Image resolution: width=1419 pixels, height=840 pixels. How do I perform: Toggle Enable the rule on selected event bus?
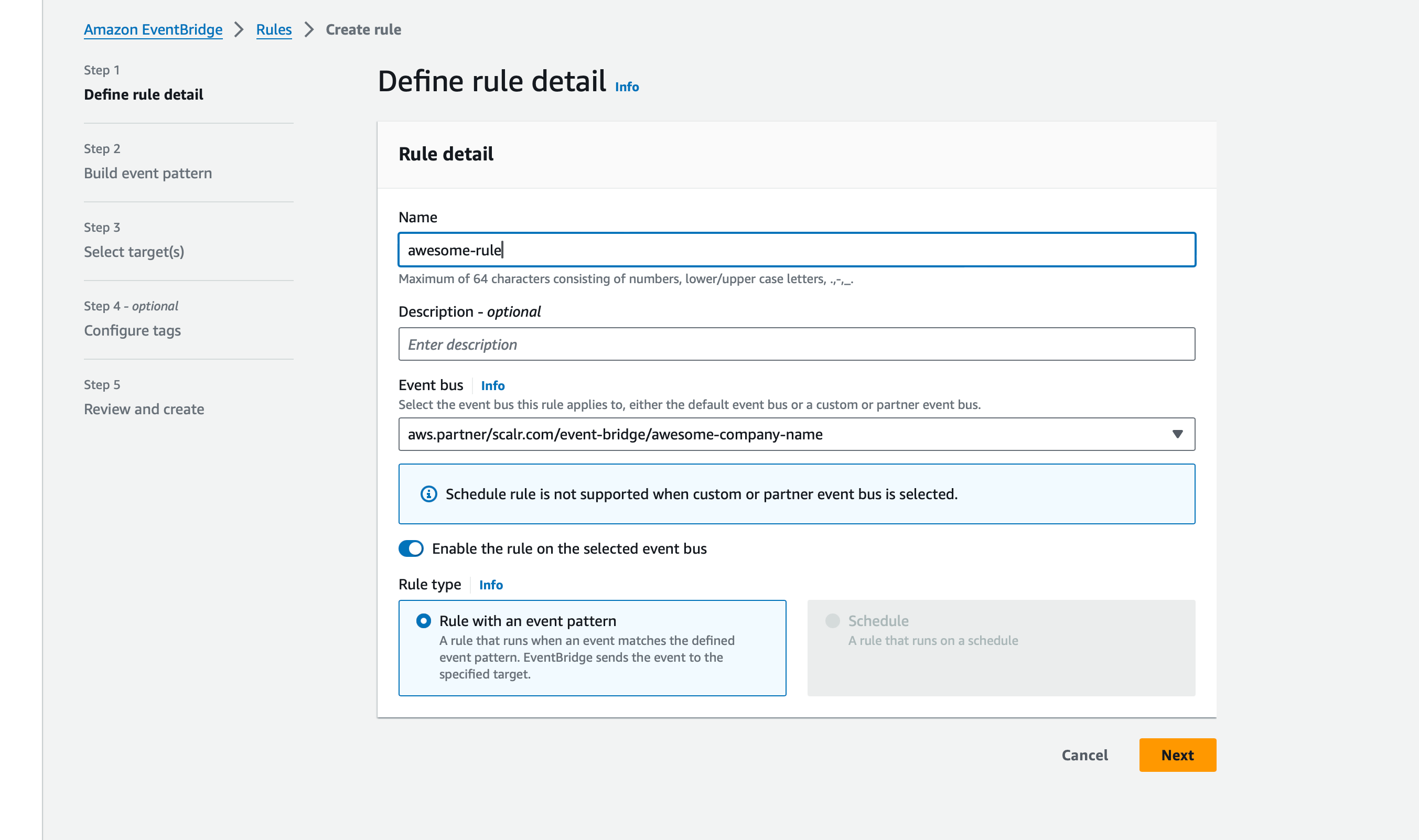411,548
